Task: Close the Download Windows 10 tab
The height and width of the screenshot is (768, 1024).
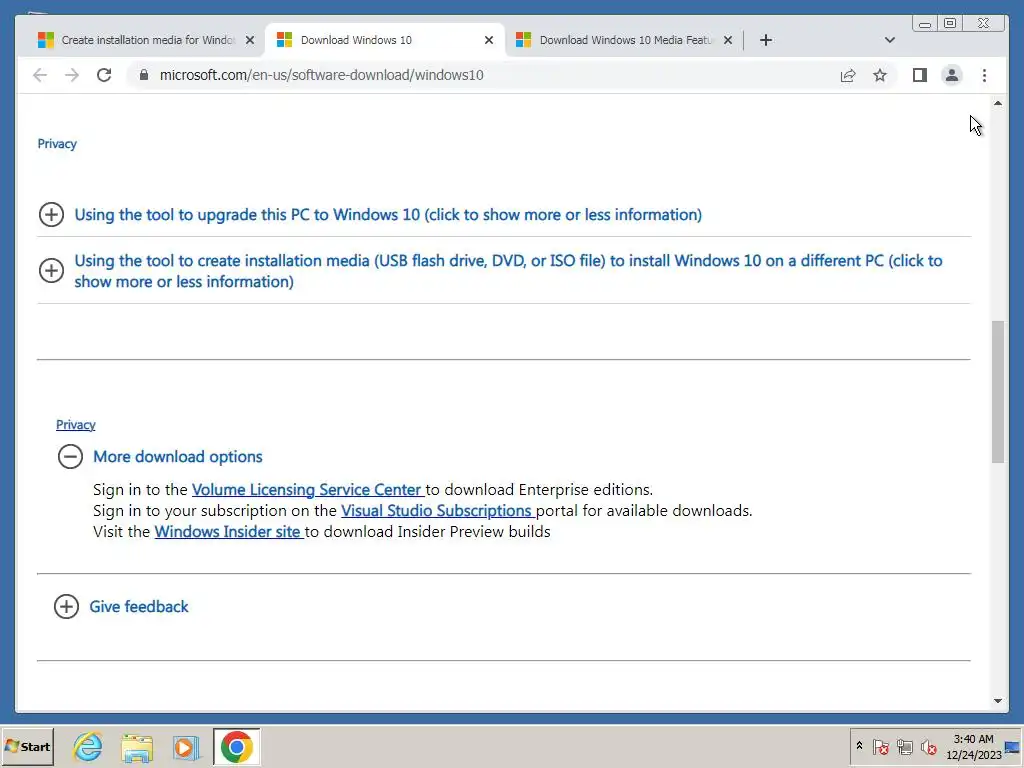Action: tap(488, 40)
